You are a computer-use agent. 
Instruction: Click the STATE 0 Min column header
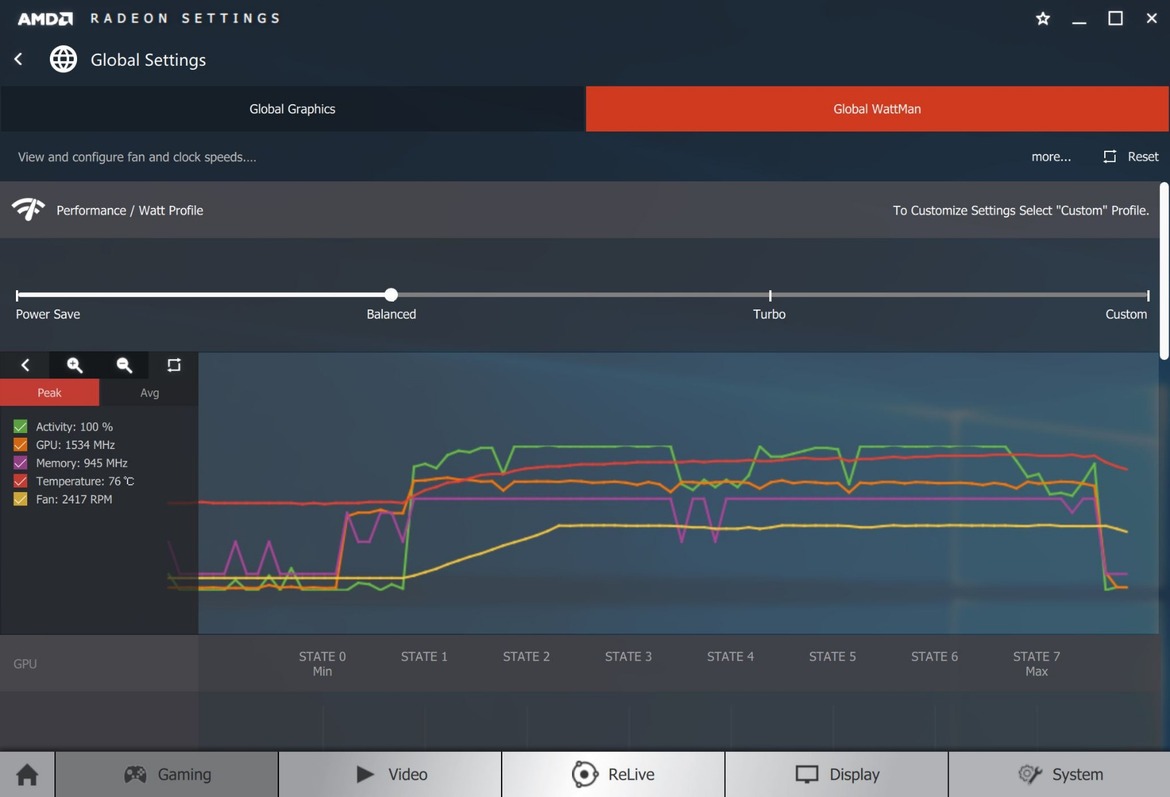pos(322,663)
